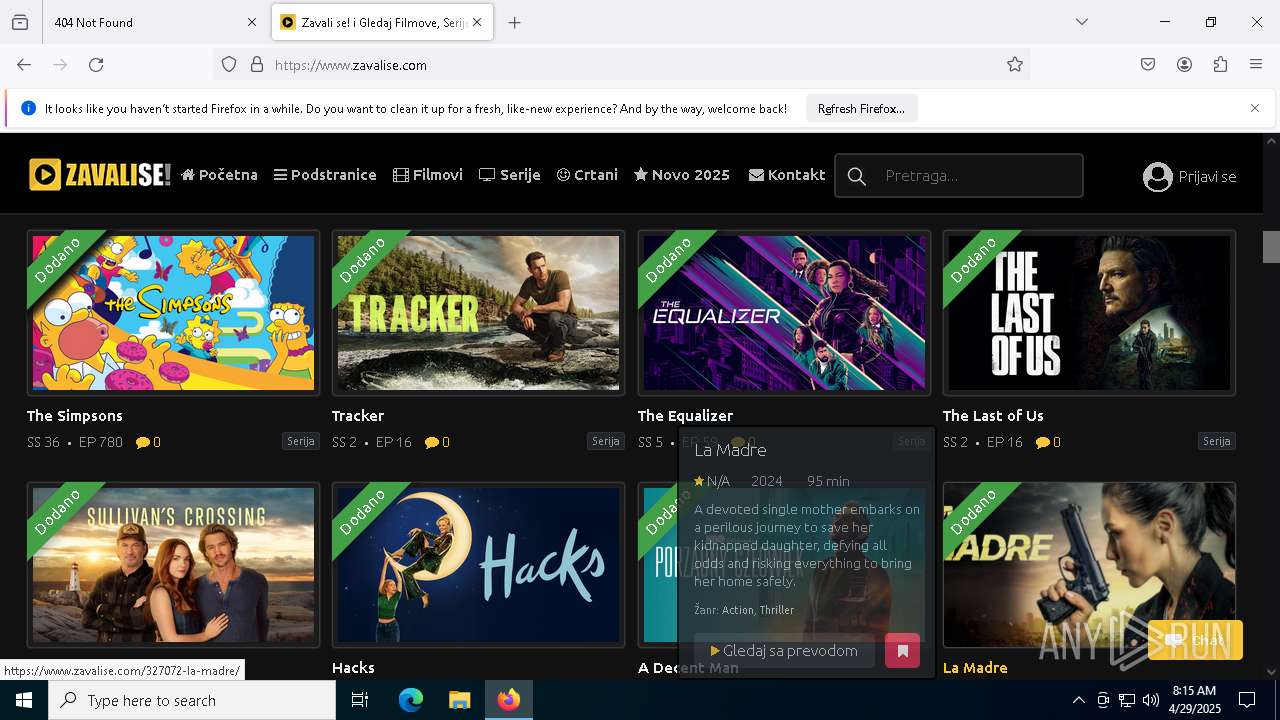Open the Novo 2025 page
This screenshot has width=1280, height=720.
682,175
